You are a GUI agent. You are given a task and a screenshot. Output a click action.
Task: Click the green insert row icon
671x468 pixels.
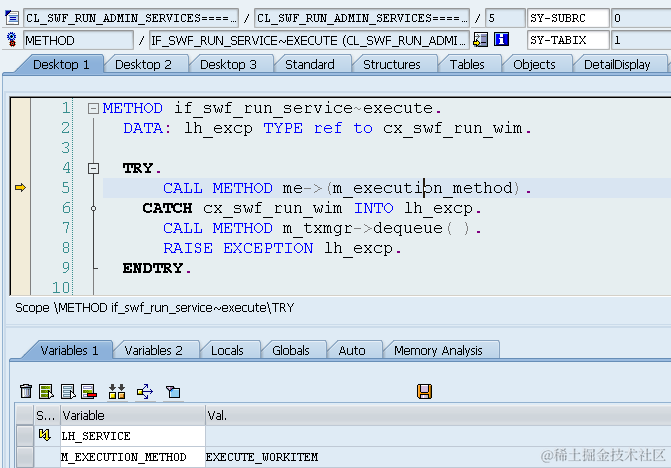[46, 391]
